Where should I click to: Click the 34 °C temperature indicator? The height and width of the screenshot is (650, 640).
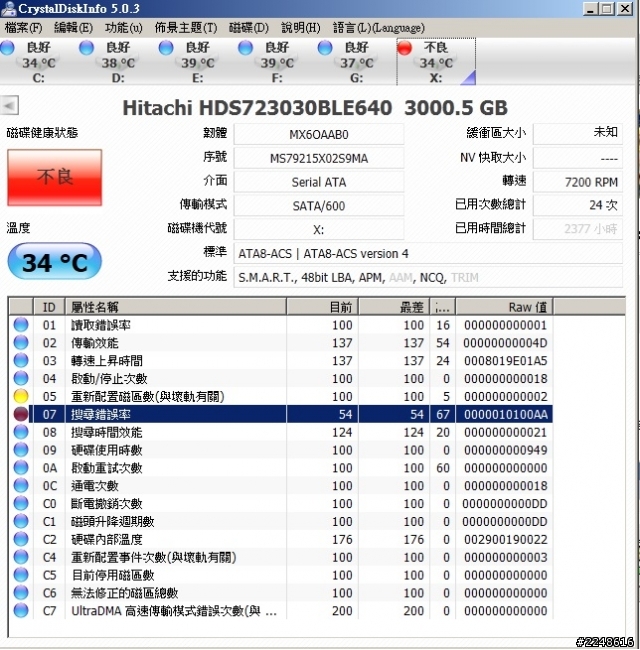tap(54, 262)
